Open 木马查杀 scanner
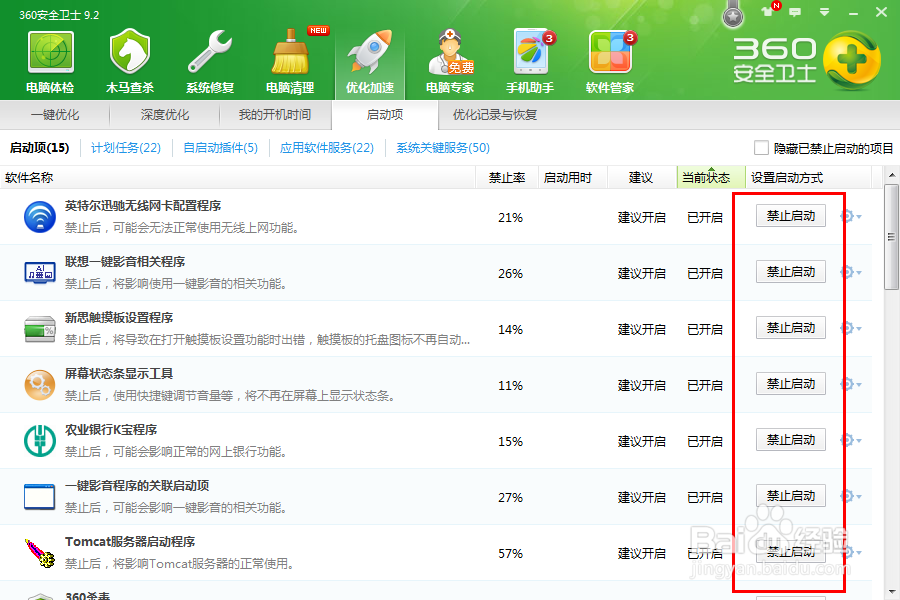 coord(130,62)
